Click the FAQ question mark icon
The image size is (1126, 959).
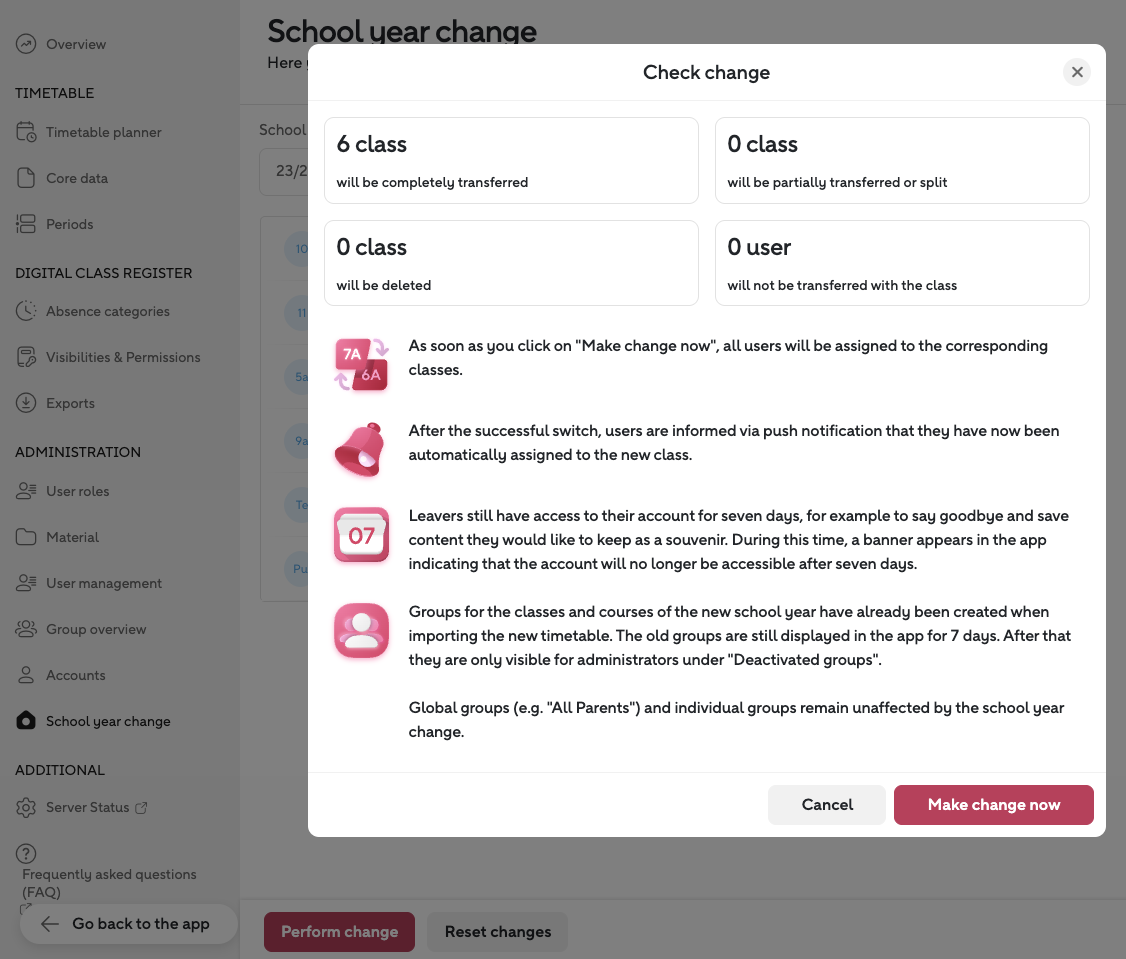click(x=27, y=853)
